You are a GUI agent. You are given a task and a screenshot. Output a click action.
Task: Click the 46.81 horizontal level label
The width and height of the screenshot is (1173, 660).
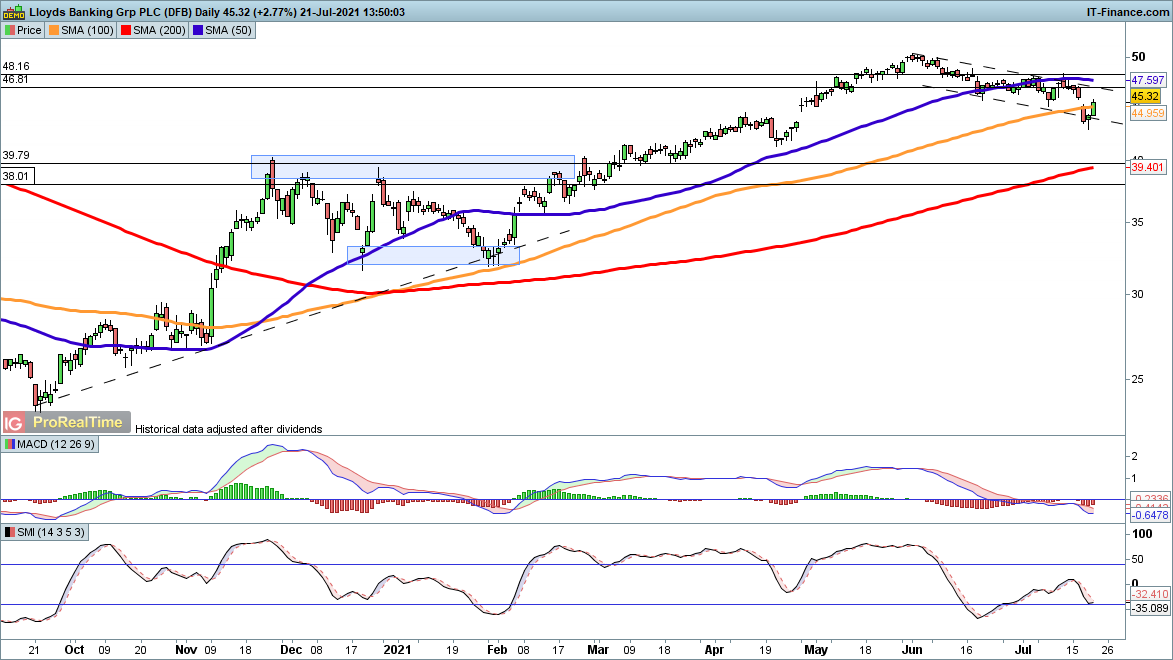pos(16,79)
